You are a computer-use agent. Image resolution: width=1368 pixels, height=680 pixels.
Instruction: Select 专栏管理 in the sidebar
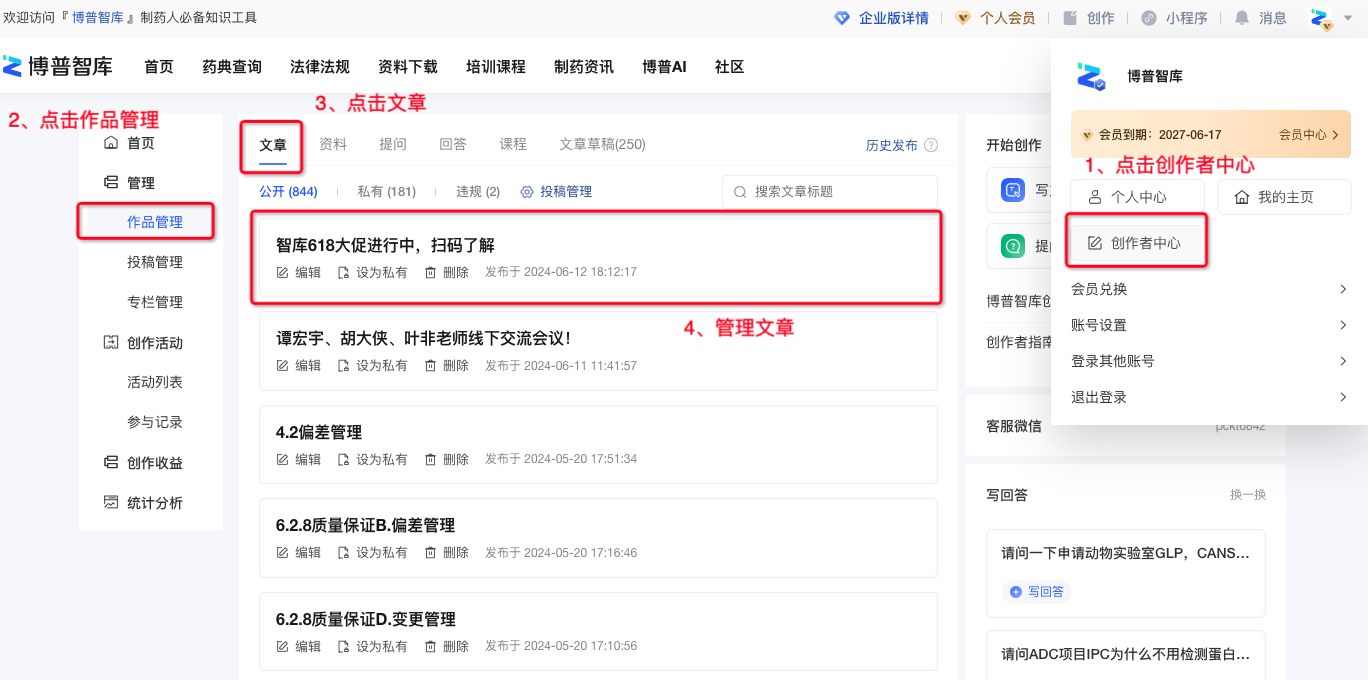155,302
